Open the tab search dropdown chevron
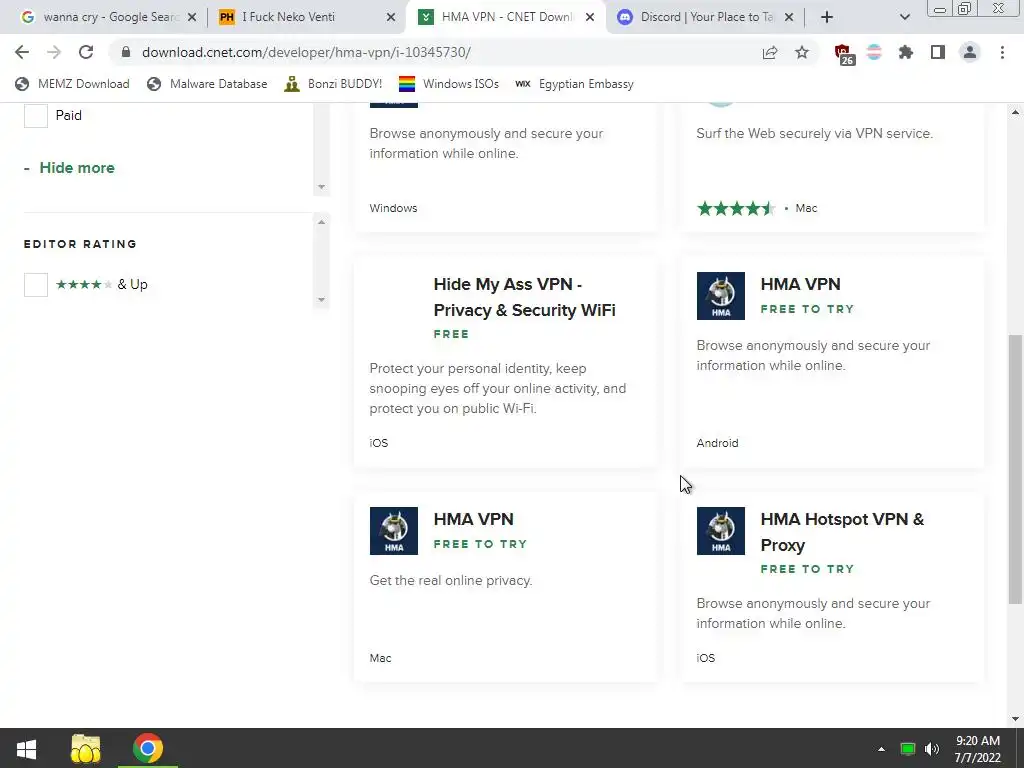 pyautogui.click(x=904, y=17)
